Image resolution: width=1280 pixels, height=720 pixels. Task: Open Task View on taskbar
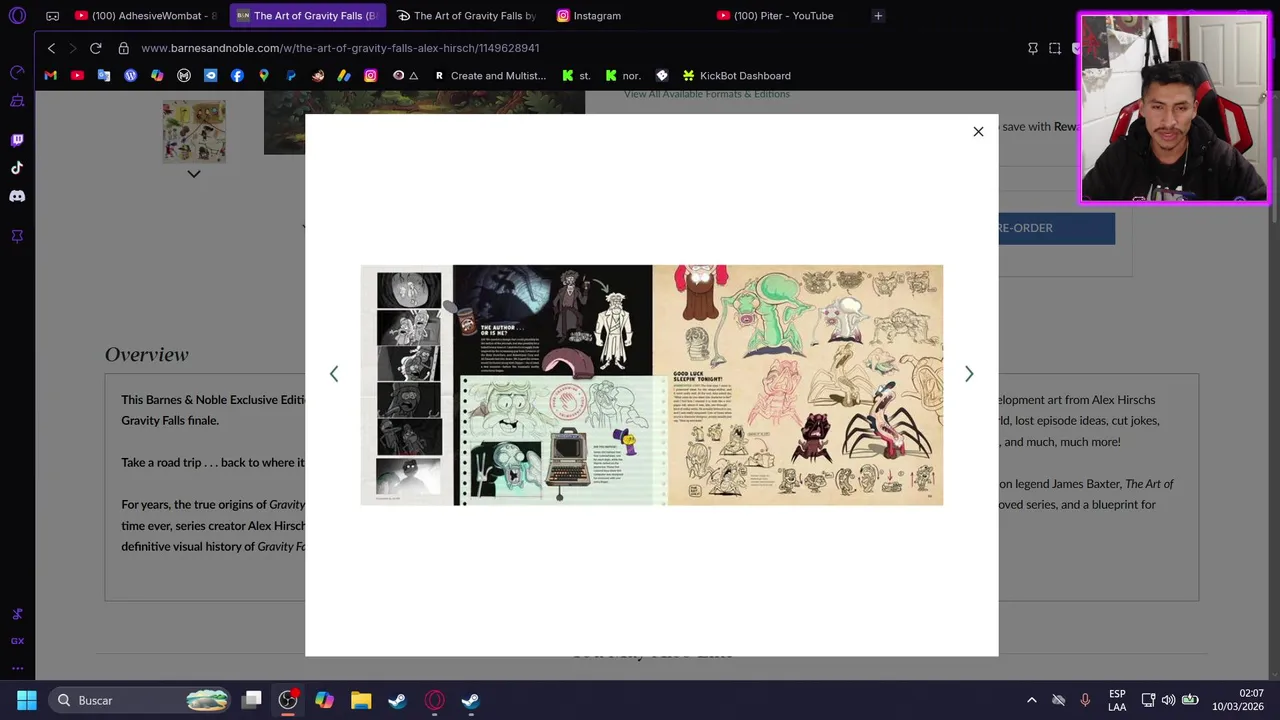pyautogui.click(x=252, y=700)
